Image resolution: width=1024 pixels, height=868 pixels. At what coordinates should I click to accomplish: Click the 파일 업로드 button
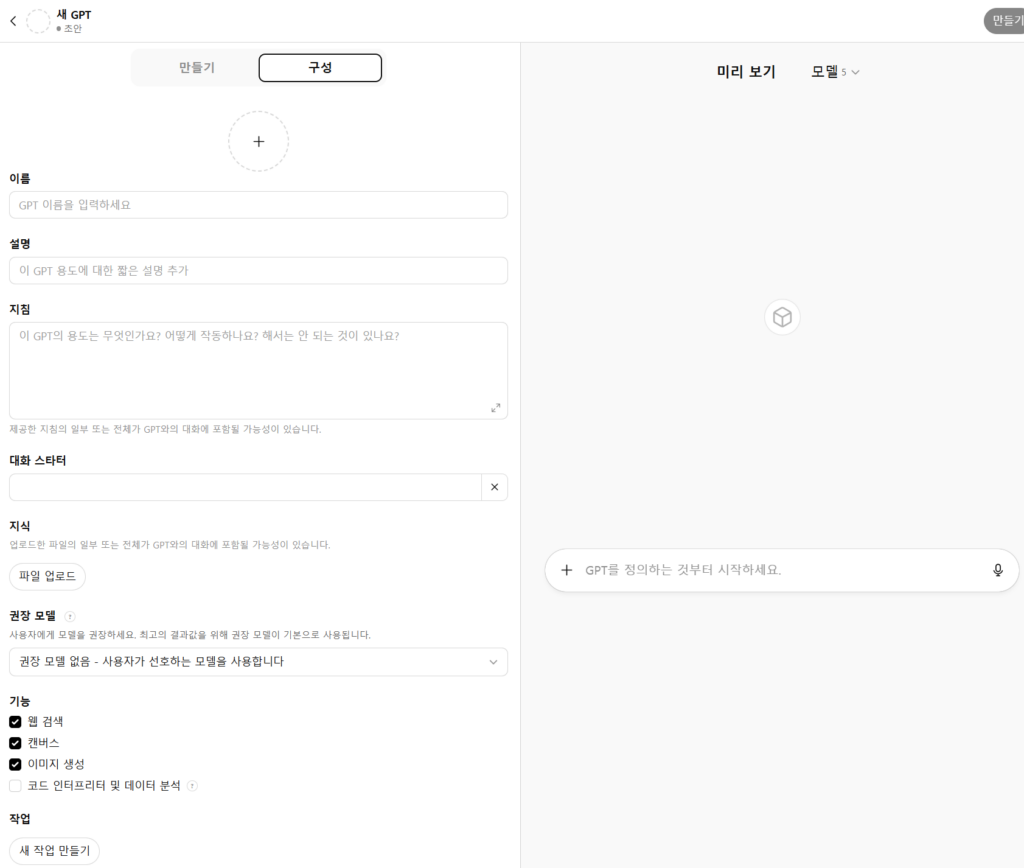[x=47, y=577]
